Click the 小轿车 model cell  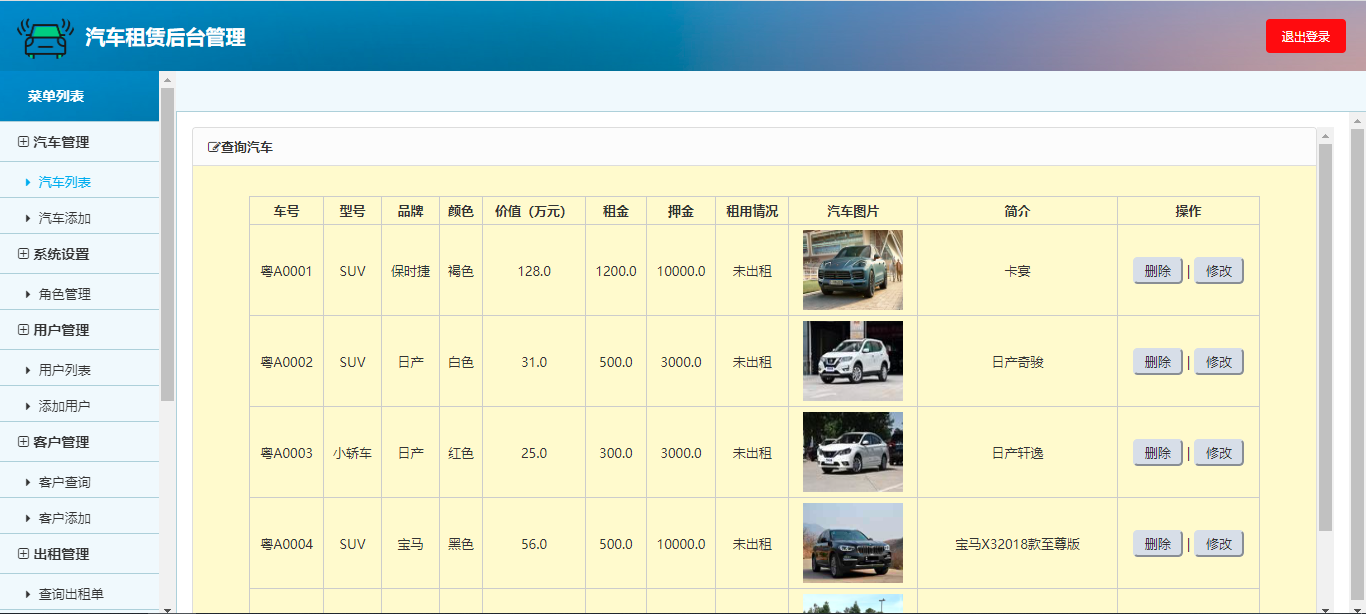[353, 453]
